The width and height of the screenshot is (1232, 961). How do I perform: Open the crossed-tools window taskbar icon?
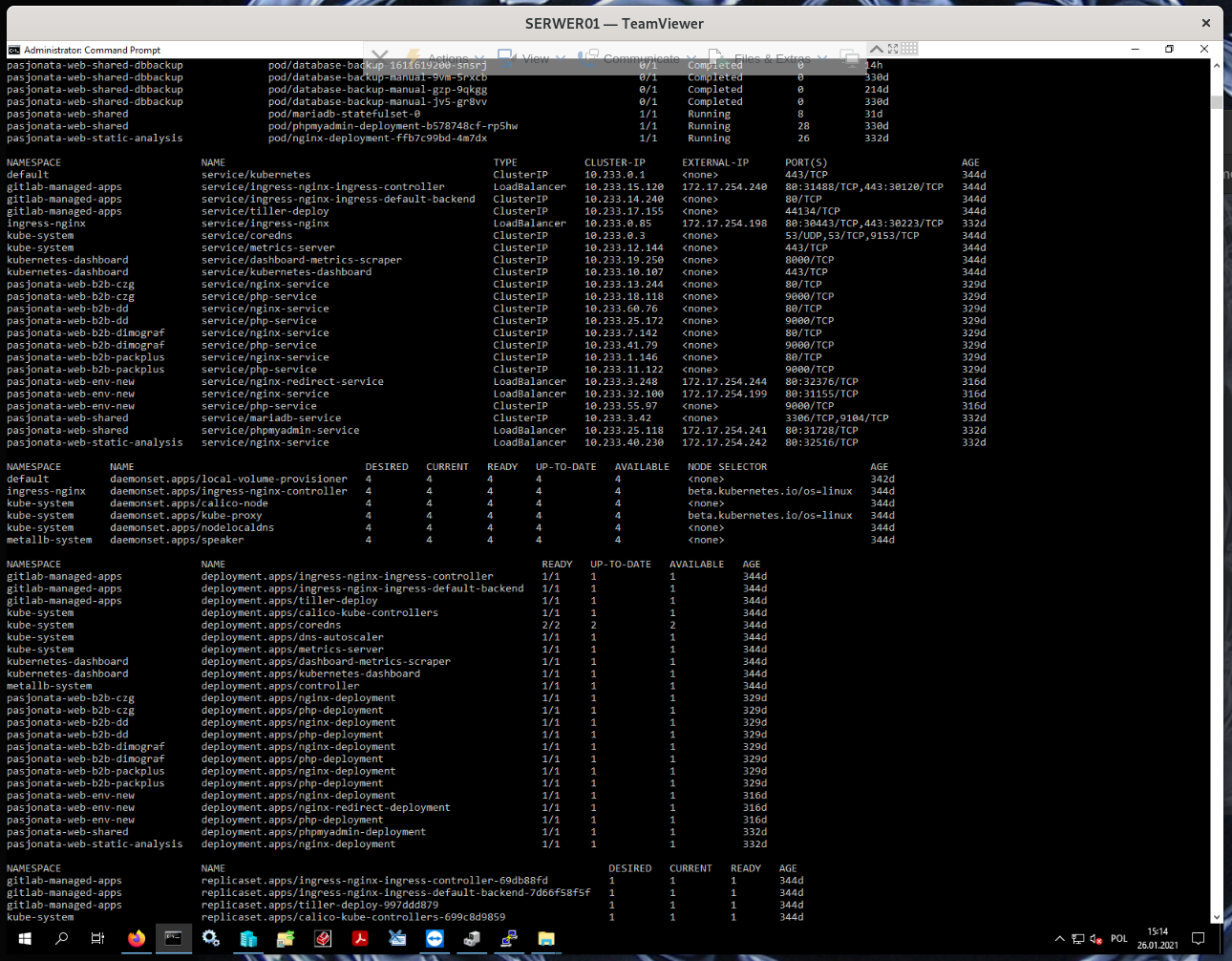tap(397, 939)
